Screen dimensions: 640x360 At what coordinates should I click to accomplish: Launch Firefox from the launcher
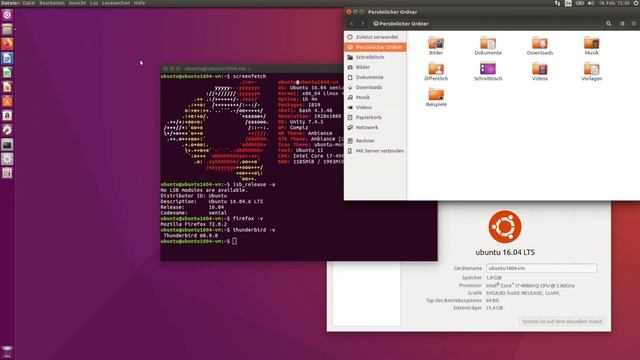point(7,44)
